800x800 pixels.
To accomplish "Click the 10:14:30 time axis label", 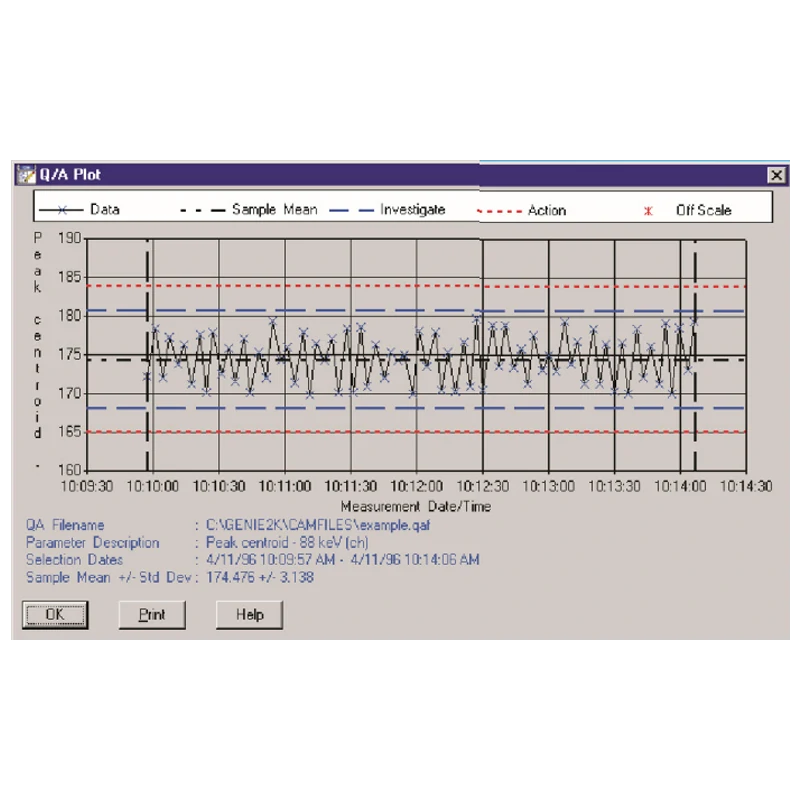I will 746,486.
